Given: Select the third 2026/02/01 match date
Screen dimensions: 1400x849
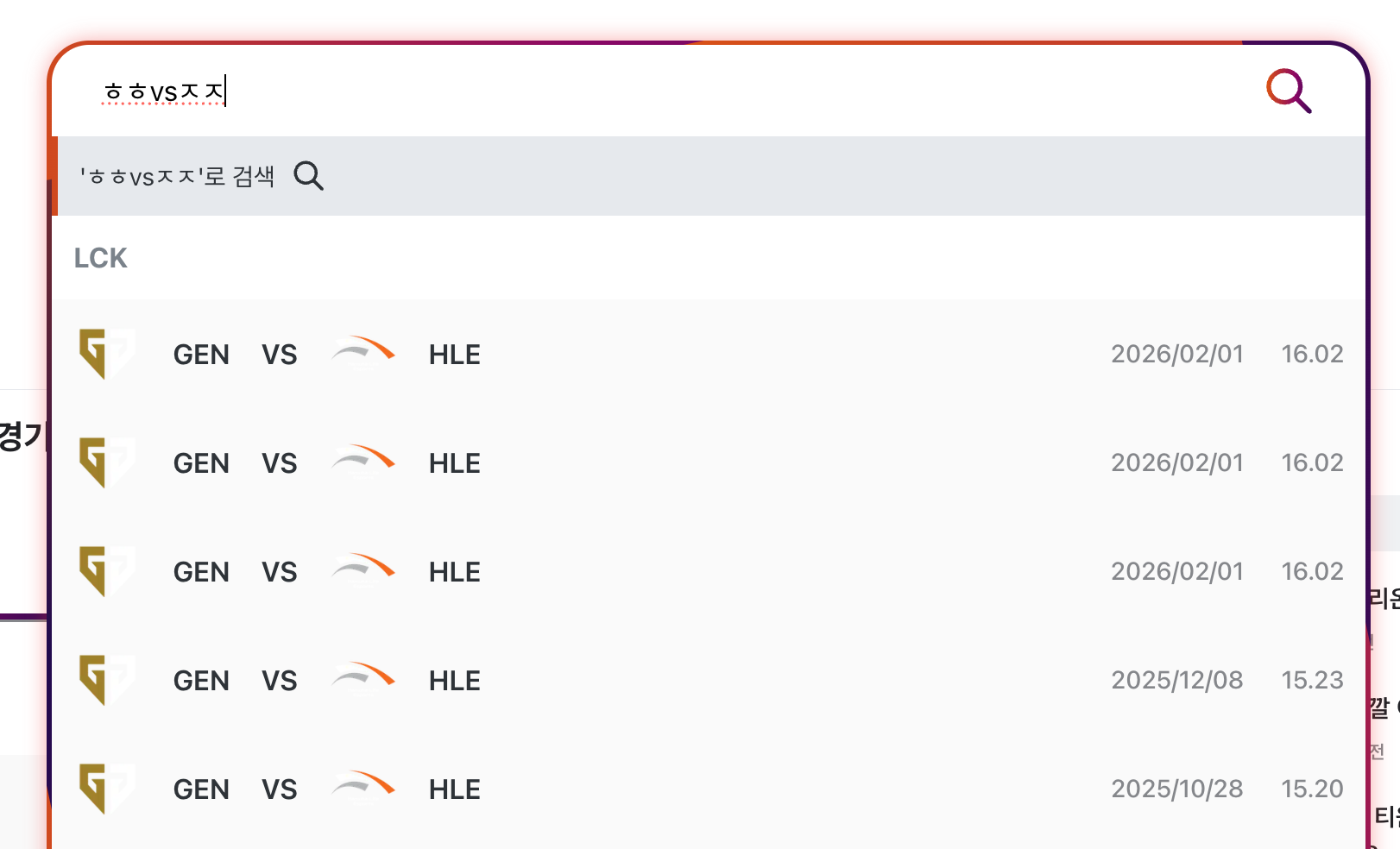Looking at the screenshot, I should (x=1176, y=571).
